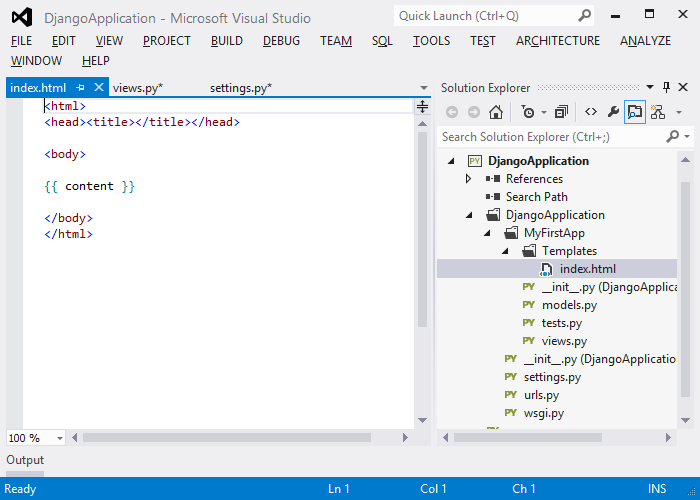Click the editor split handle icon

[422, 107]
